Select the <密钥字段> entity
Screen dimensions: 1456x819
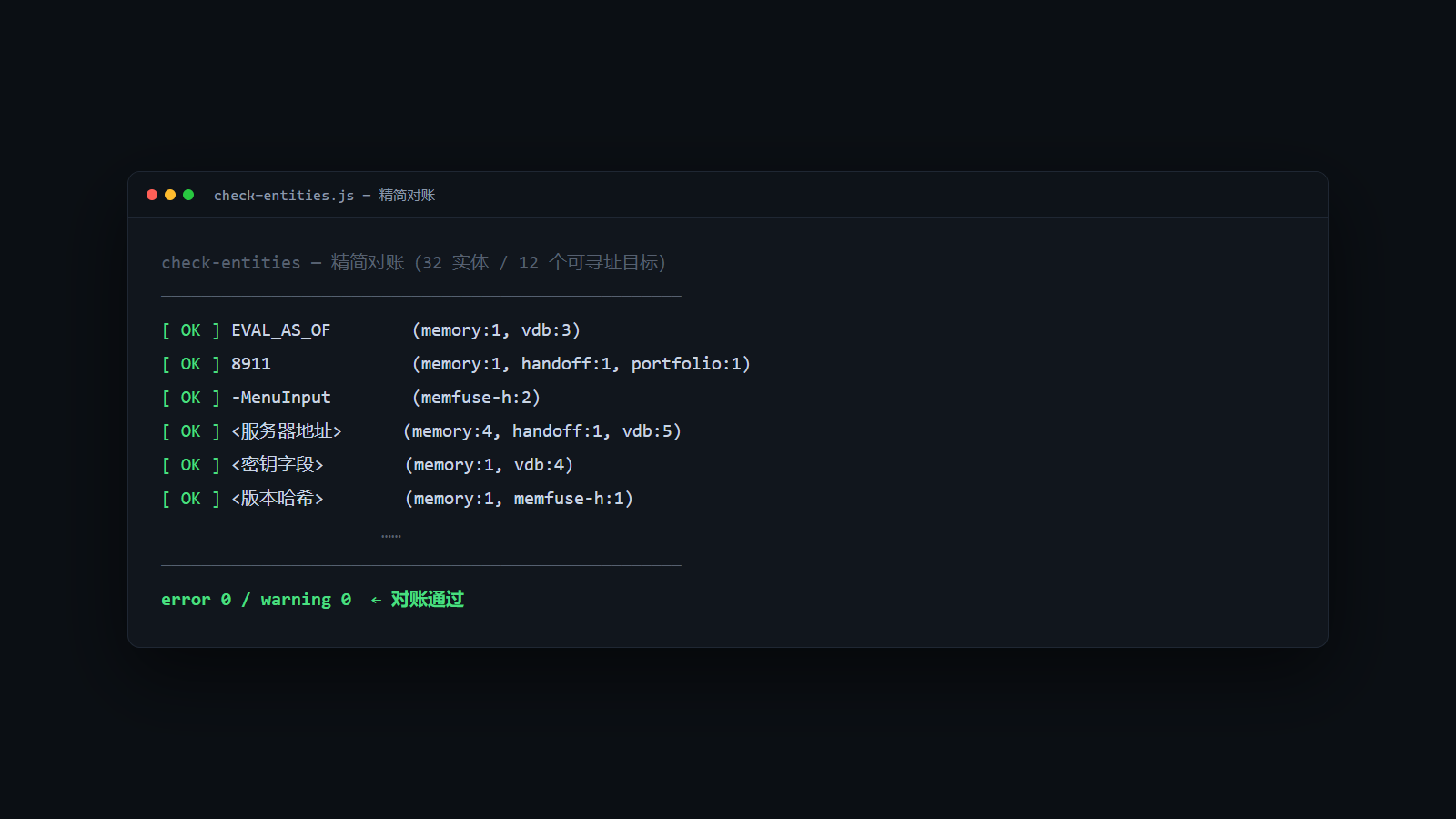278,465
